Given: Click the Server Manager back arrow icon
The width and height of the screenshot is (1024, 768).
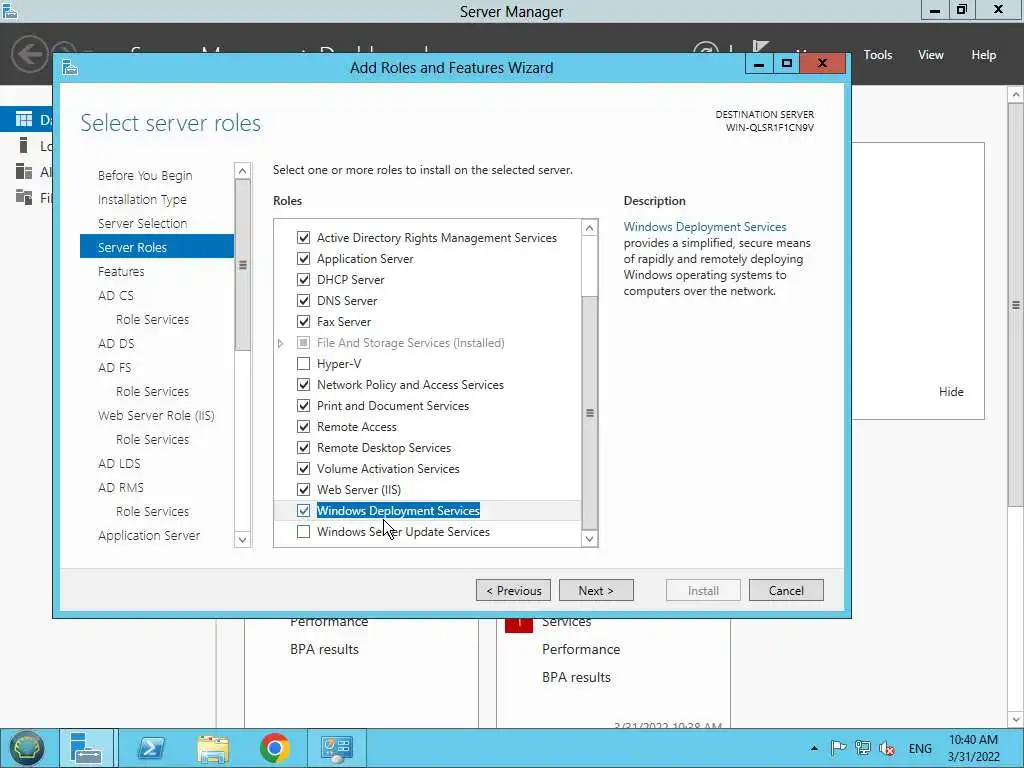Looking at the screenshot, I should (x=29, y=54).
